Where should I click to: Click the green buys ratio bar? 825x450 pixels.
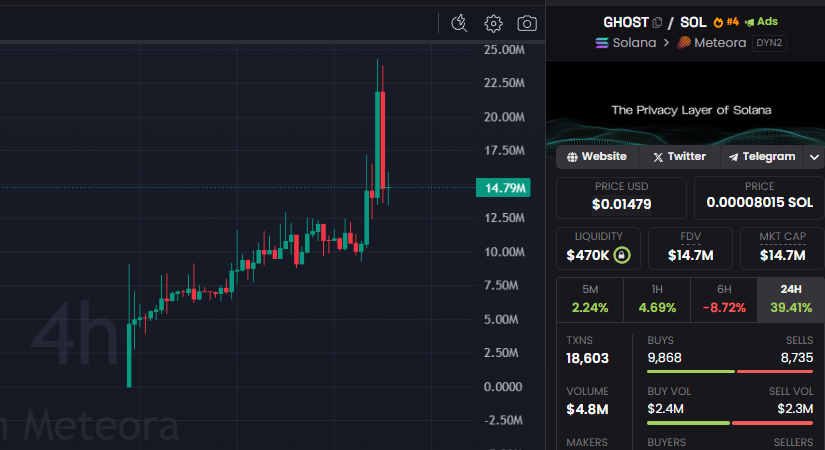(691, 372)
